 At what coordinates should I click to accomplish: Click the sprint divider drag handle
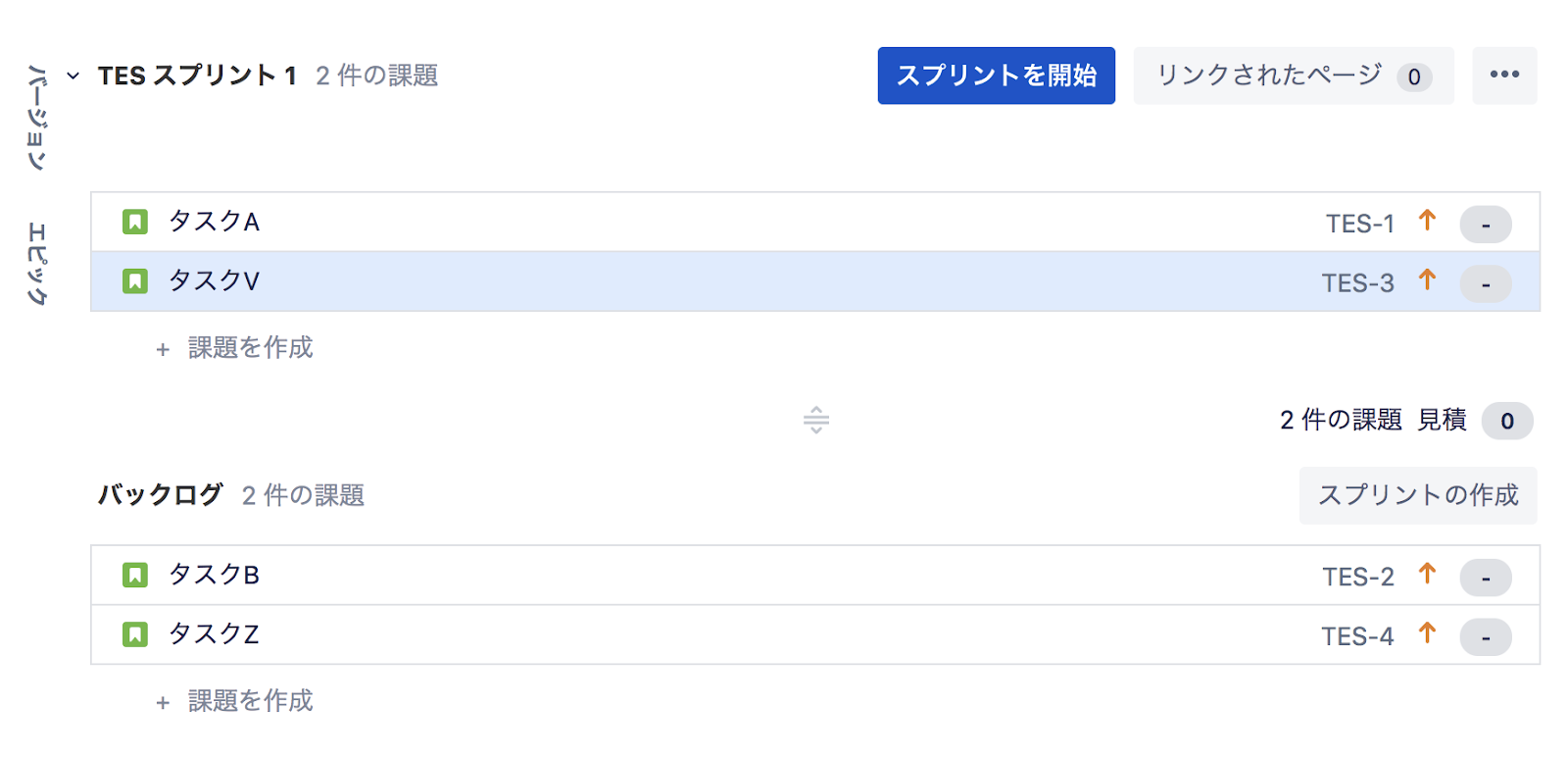coord(815,421)
